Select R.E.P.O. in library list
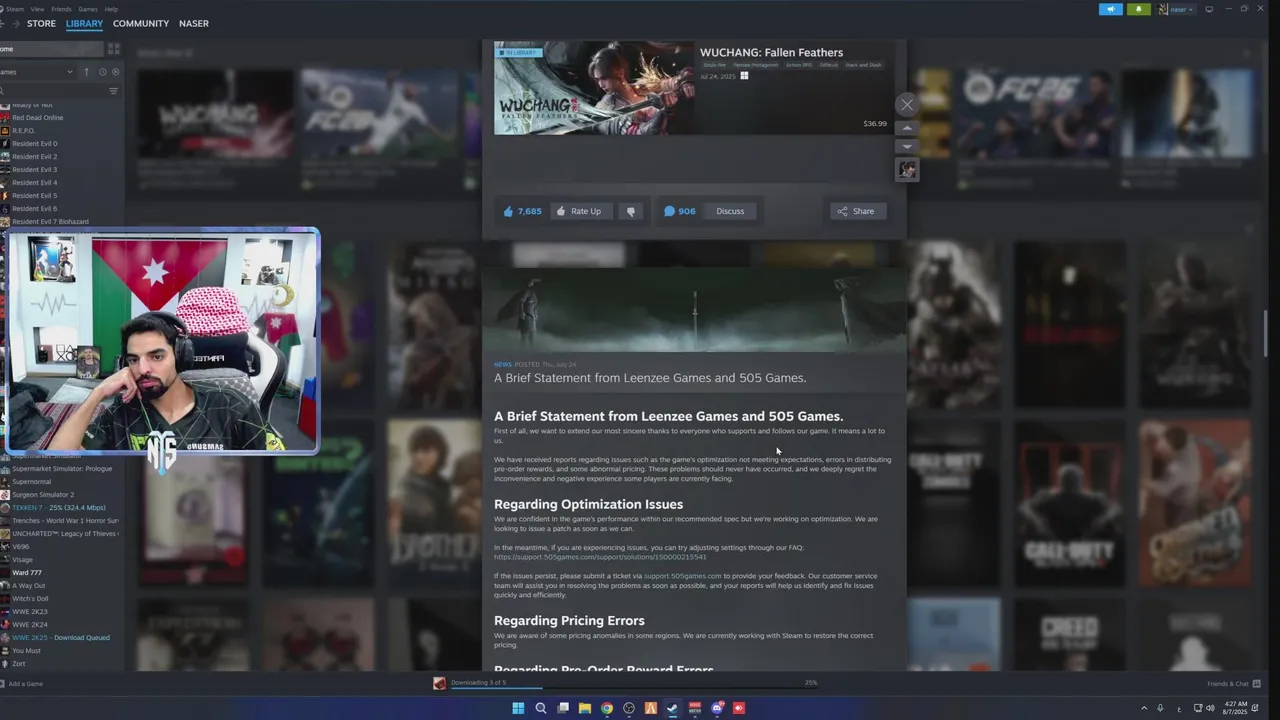1280x720 pixels. [23, 131]
